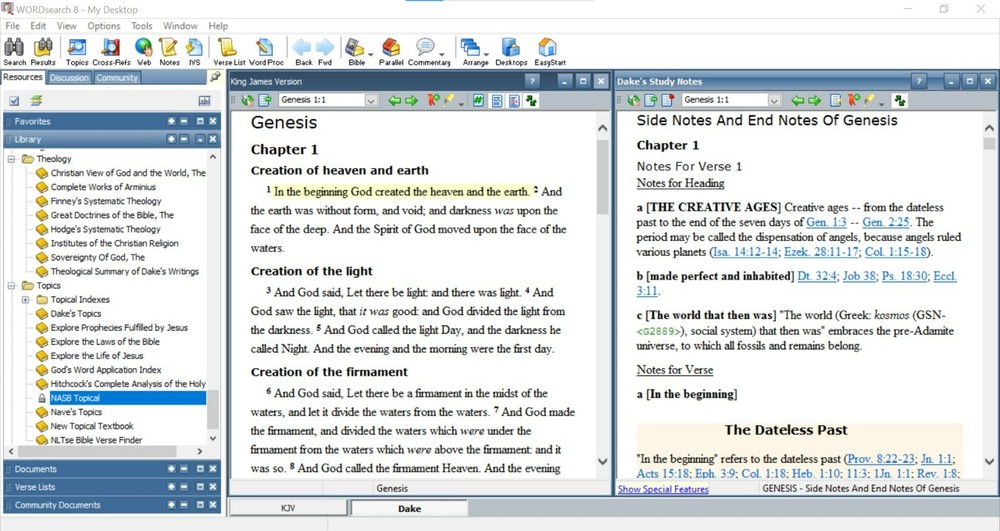Screen dimensions: 1000x531
Task: Open the Parallel books tool
Action: (x=391, y=52)
